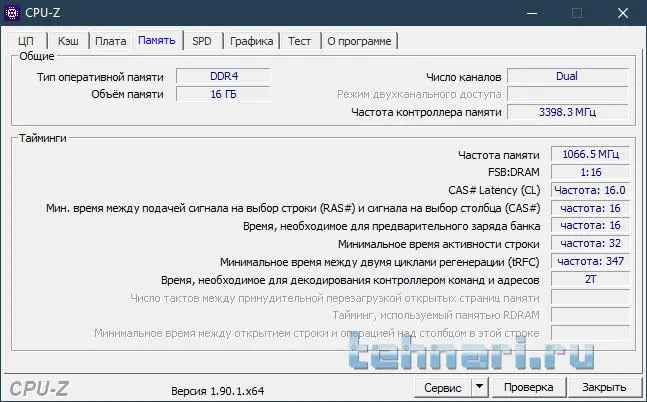Select the 3398.3 МГц controller frequency field
This screenshot has height=402, width=647.
(567, 112)
